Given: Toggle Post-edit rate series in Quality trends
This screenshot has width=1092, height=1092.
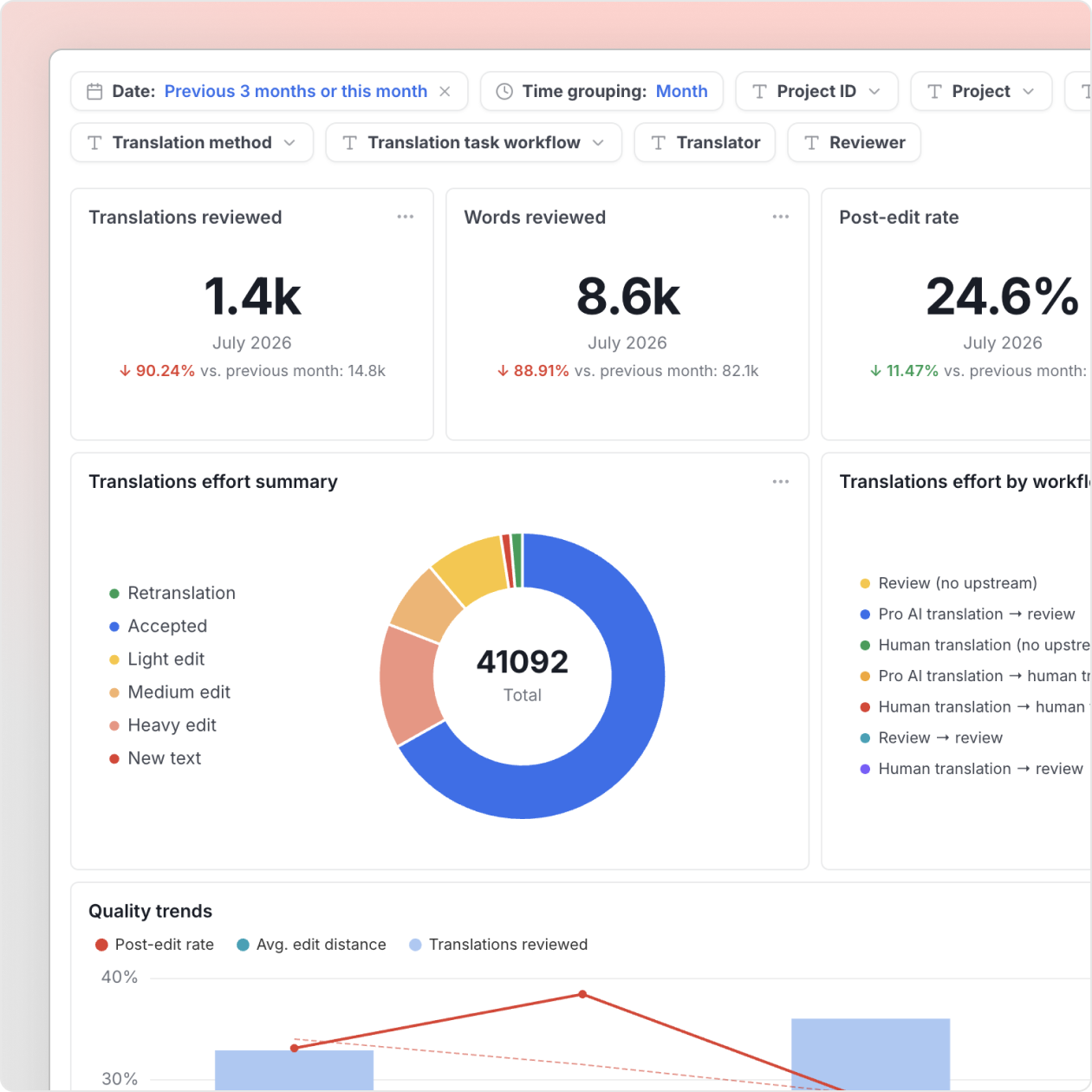Looking at the screenshot, I should (154, 945).
